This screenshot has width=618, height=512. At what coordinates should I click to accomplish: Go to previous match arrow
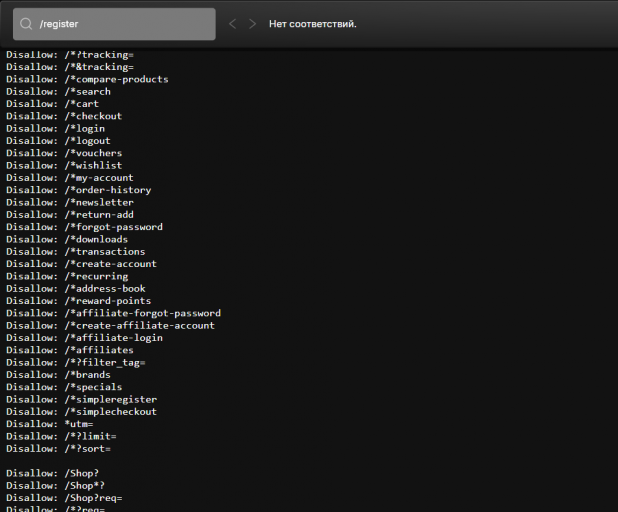tap(233, 24)
